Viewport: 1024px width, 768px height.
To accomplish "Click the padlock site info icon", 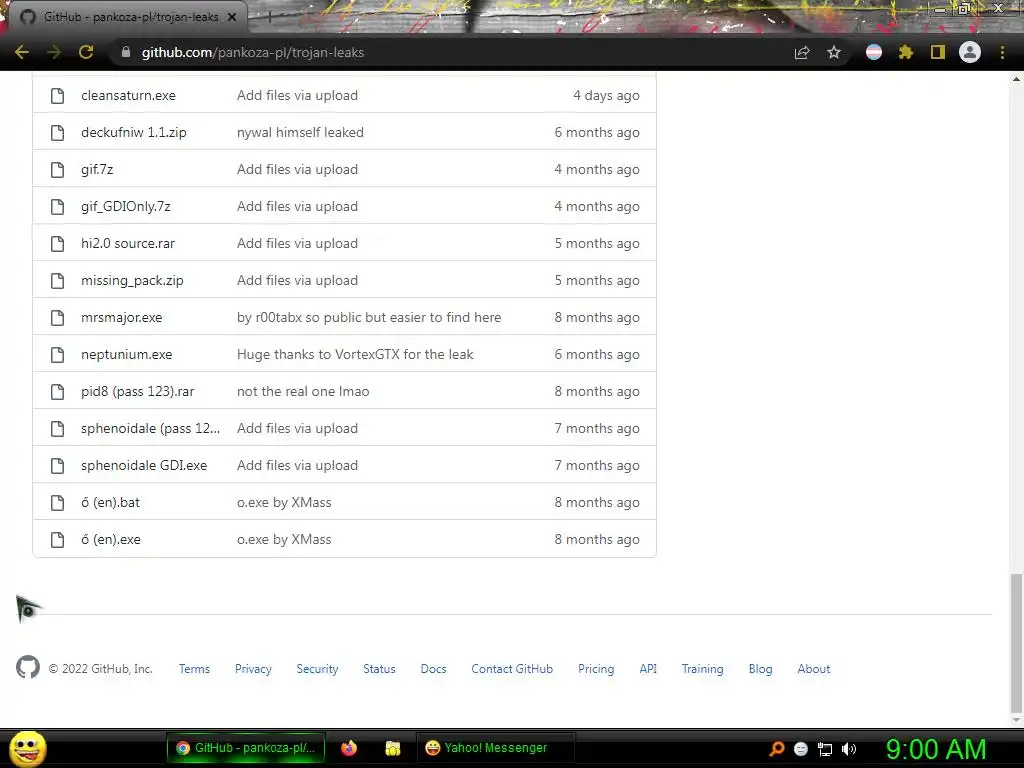I will 126,52.
